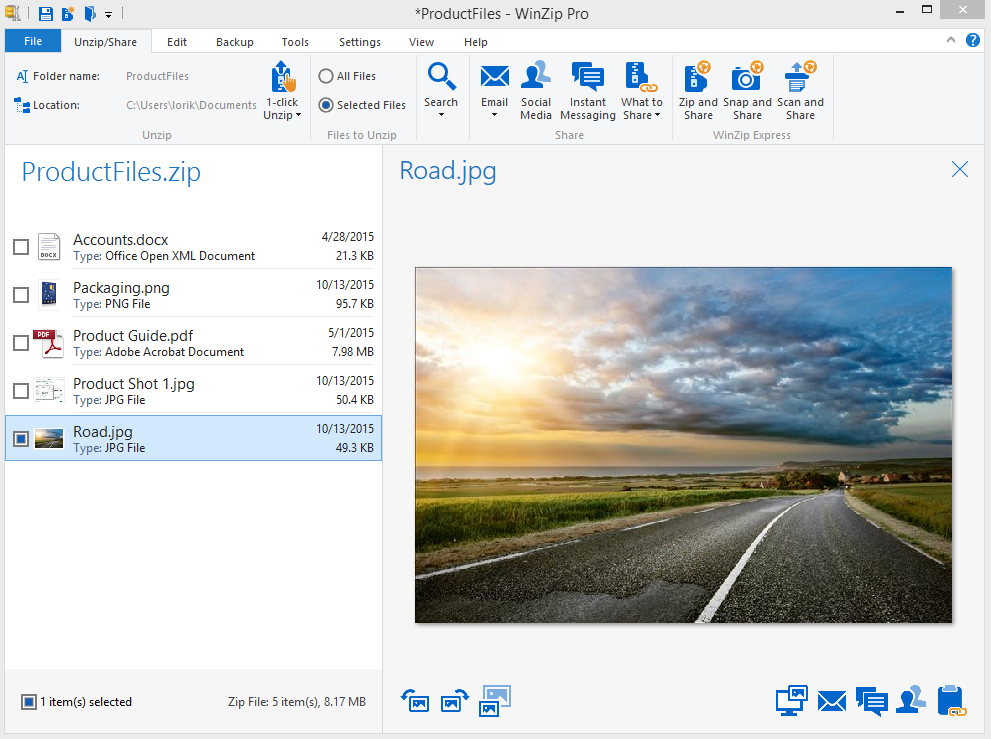
Task: Click the 1-click Unzip icon
Action: [x=282, y=76]
